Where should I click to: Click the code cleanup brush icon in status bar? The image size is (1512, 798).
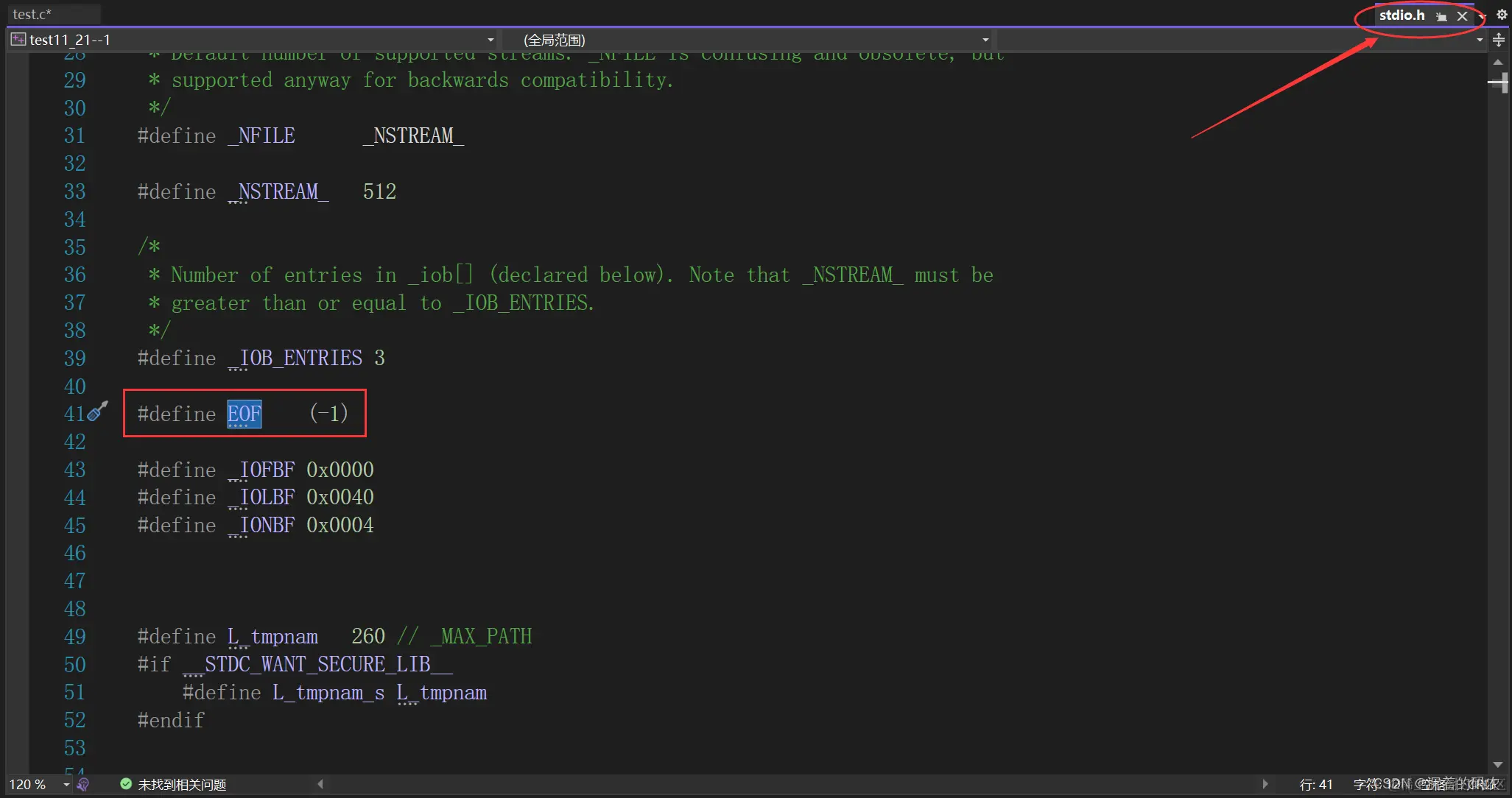click(x=83, y=784)
